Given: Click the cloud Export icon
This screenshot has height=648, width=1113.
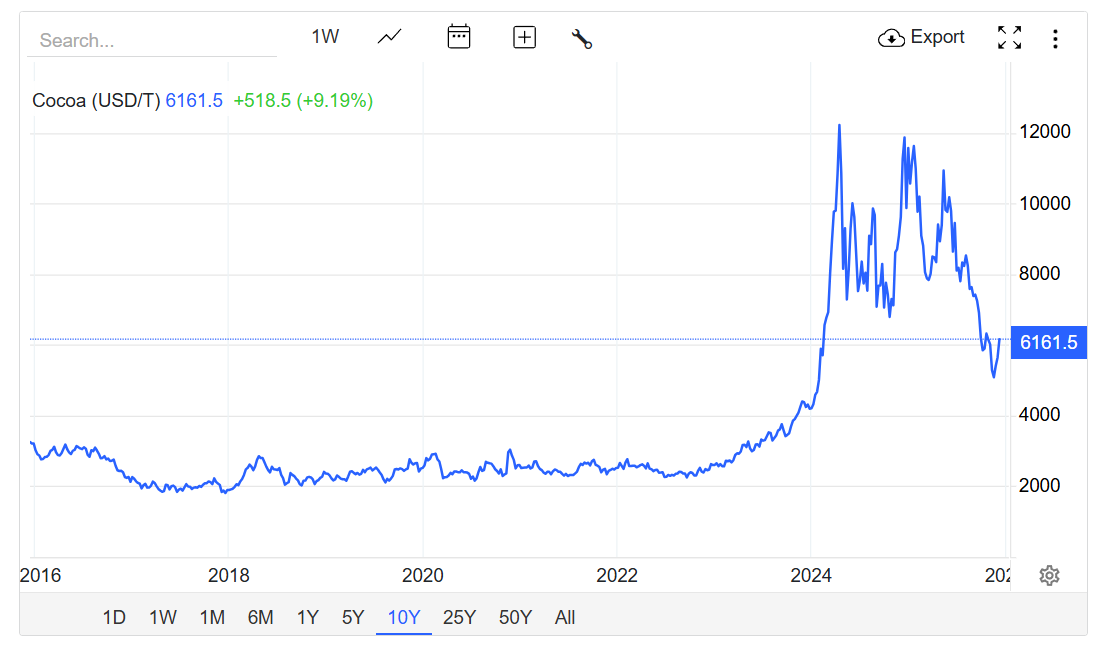Looking at the screenshot, I should (890, 38).
